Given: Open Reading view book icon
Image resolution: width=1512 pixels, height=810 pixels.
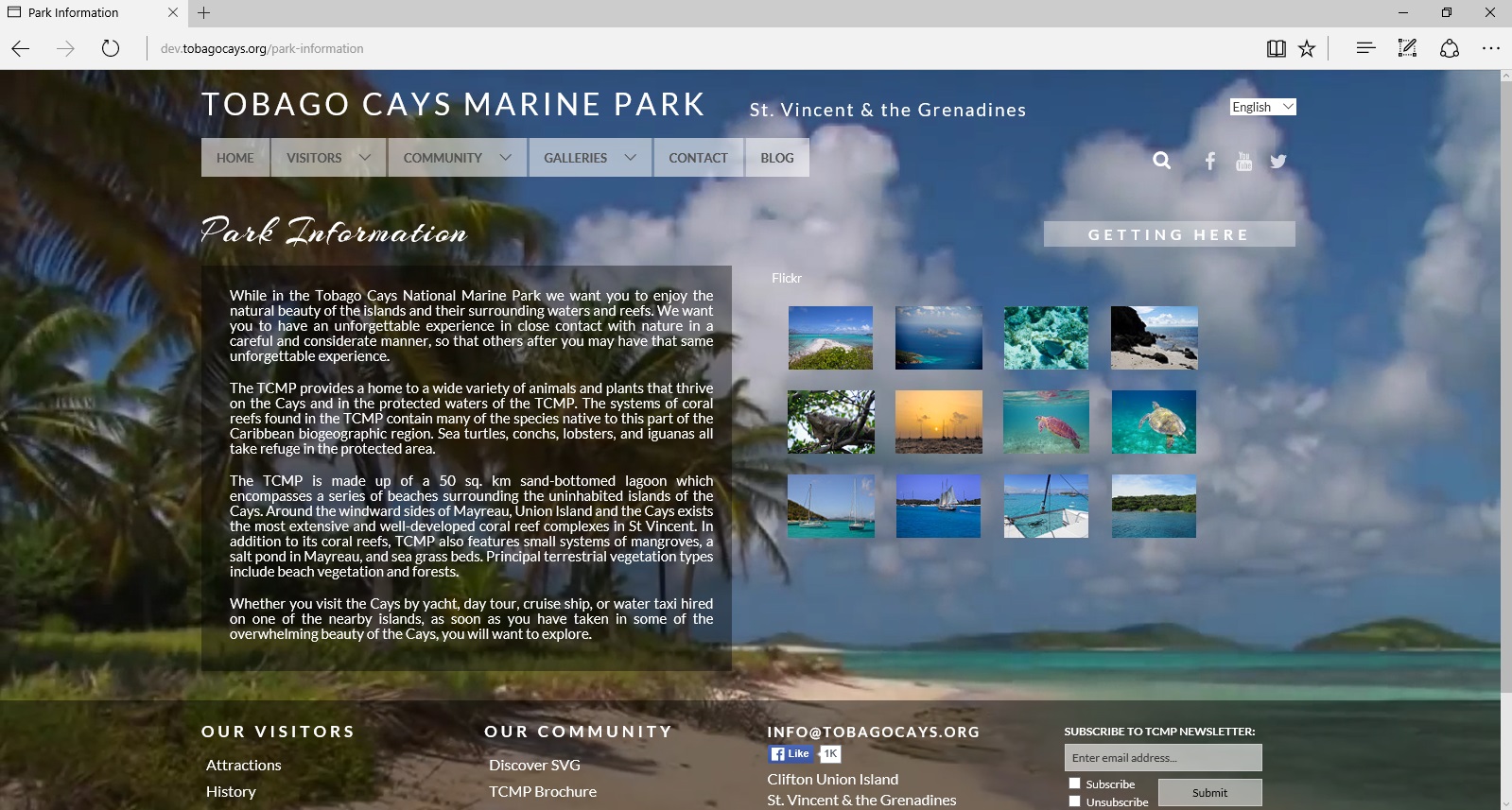Looking at the screenshot, I should click(x=1276, y=48).
